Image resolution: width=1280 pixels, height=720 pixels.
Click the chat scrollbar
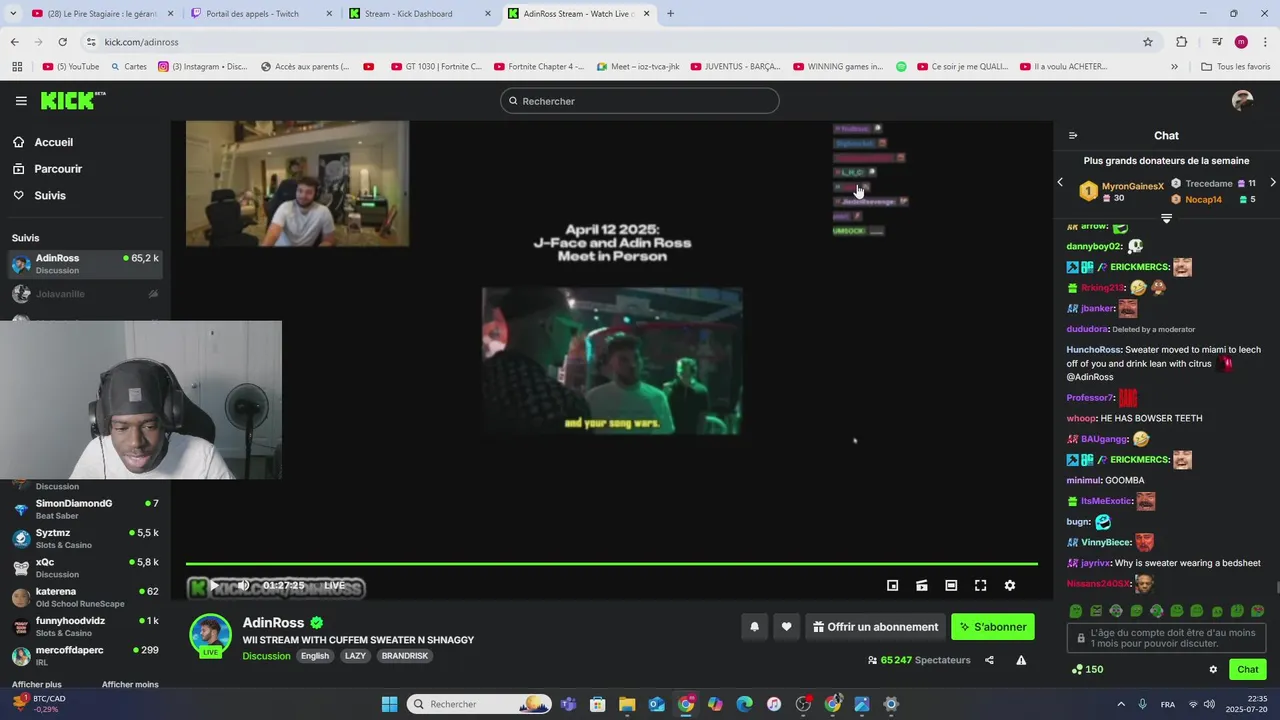point(1277,588)
